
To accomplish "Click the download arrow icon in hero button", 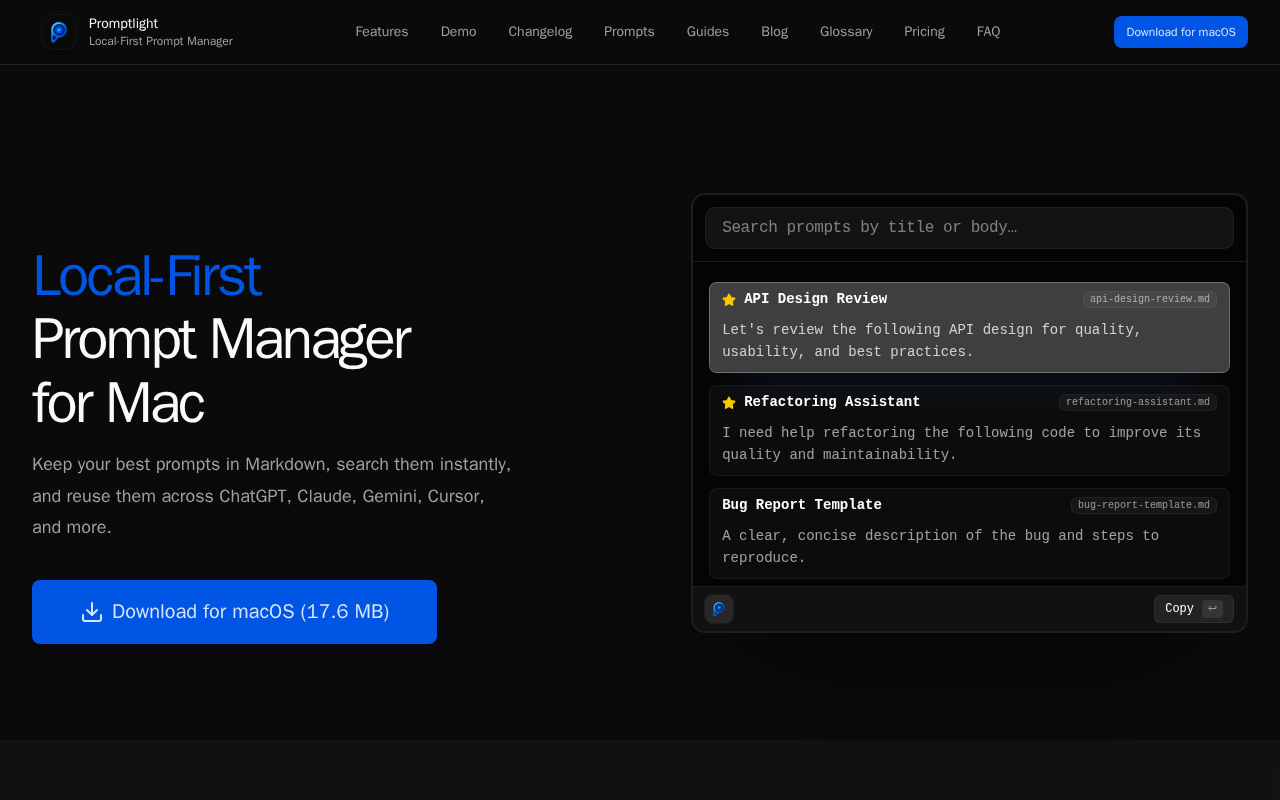I will coord(92,612).
